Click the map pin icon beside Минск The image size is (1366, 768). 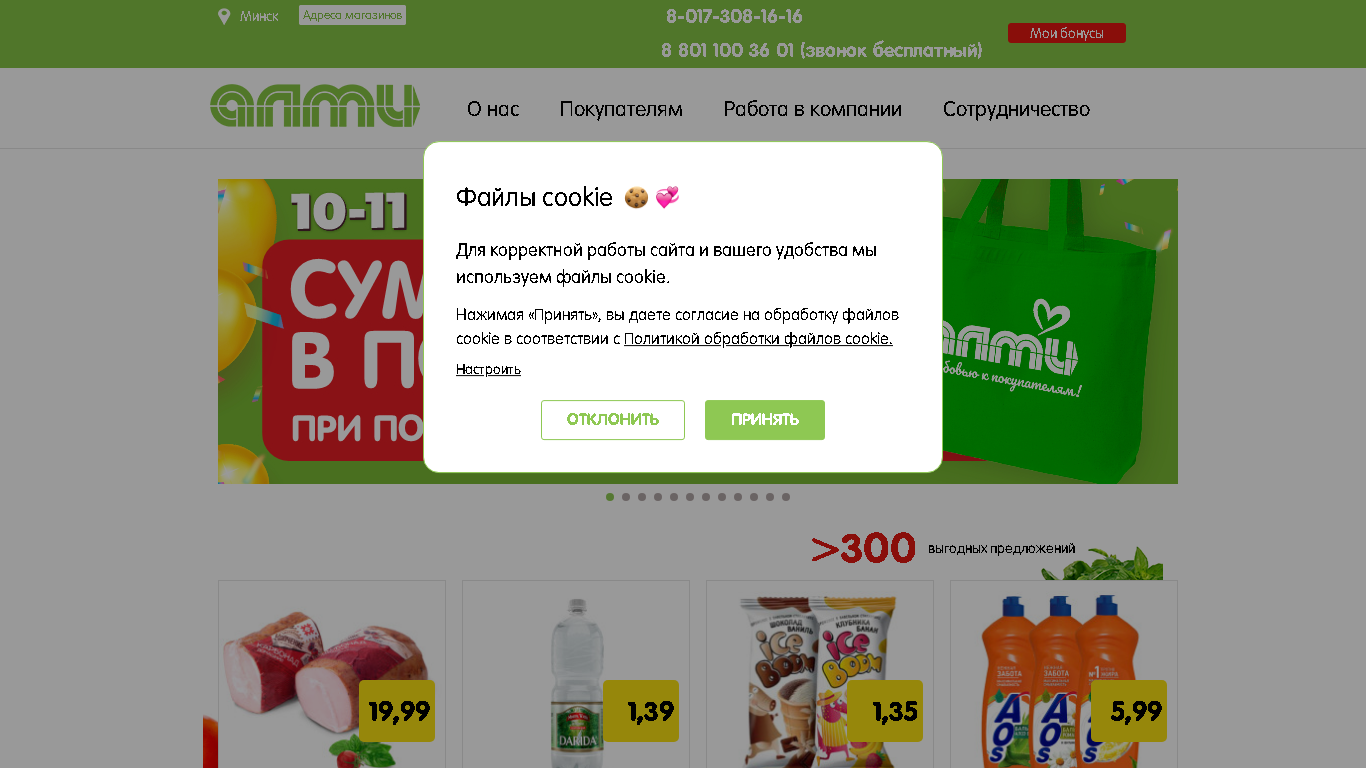click(224, 16)
